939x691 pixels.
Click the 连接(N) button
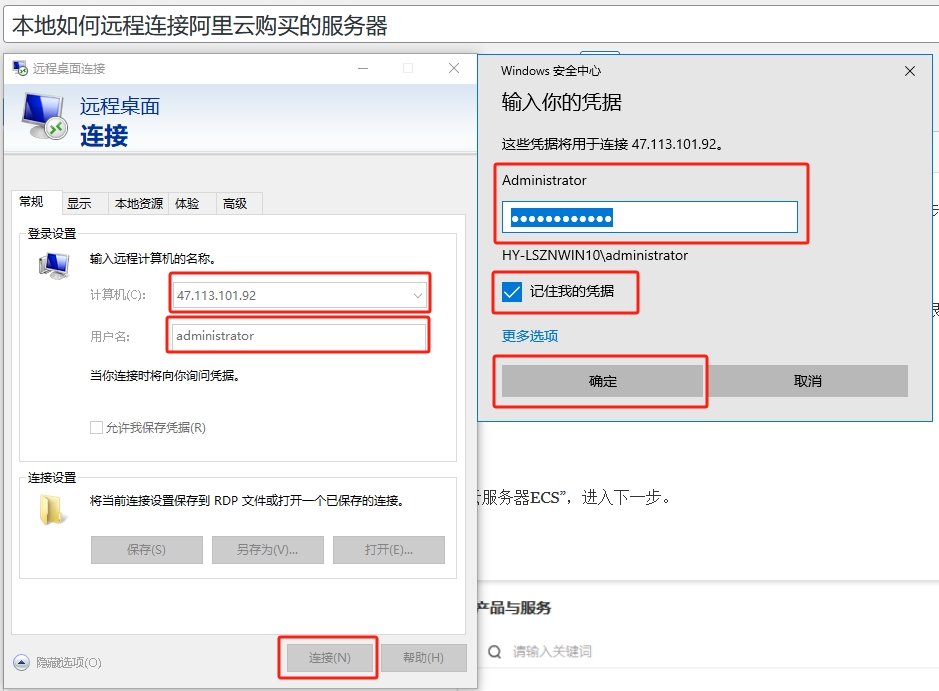pos(329,657)
